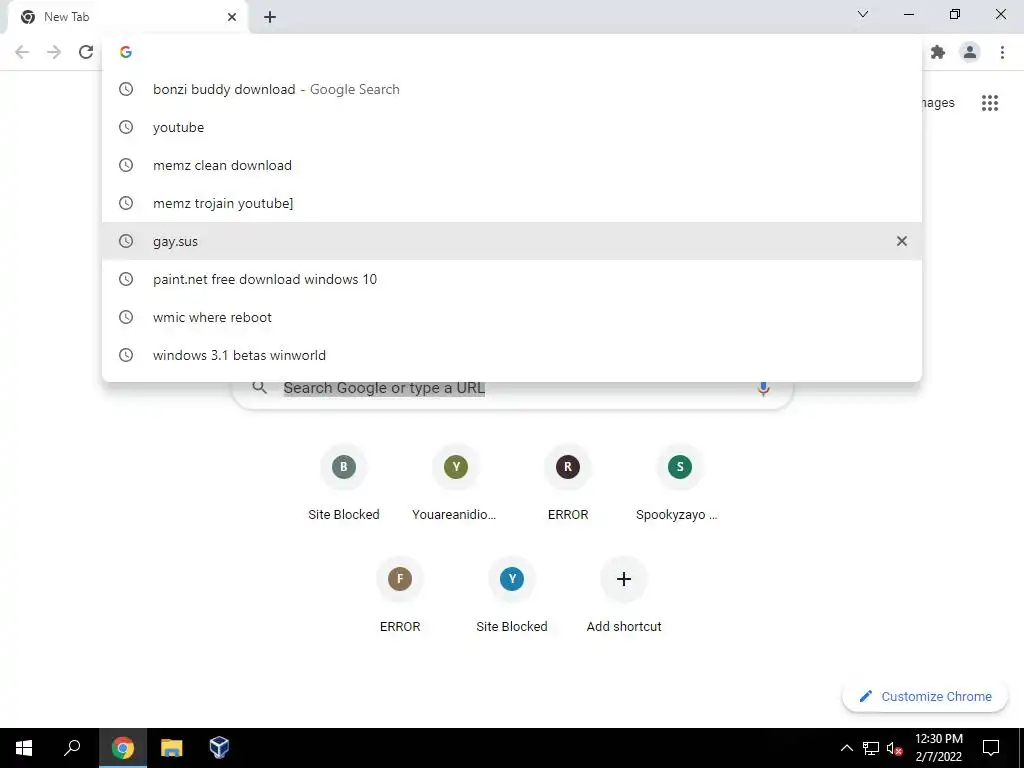The image size is (1024, 768).
Task: Open the Chrome profile avatar
Action: 970,52
